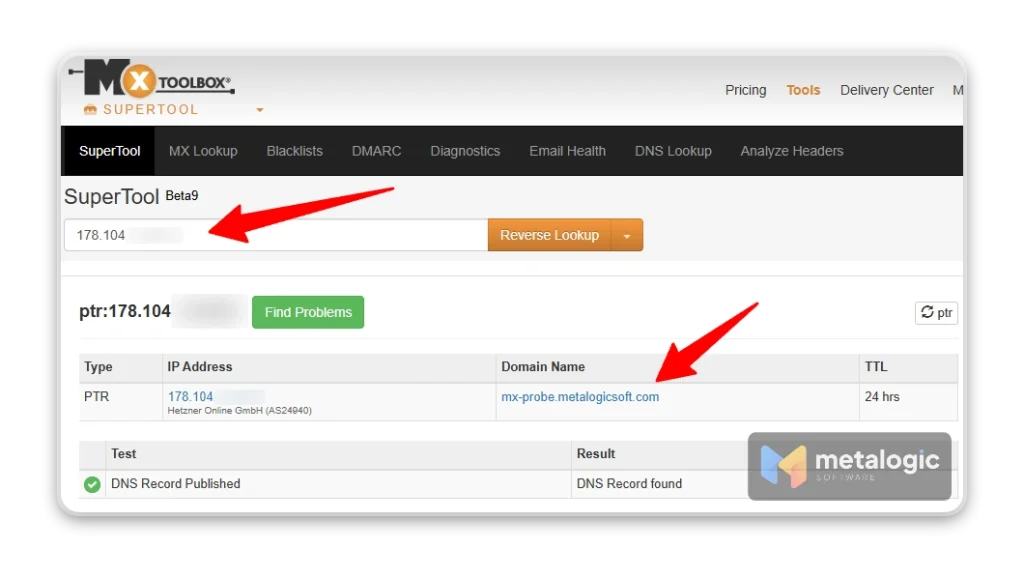This screenshot has width=1024, height=578.
Task: Click the Find Problems button
Action: tap(308, 312)
